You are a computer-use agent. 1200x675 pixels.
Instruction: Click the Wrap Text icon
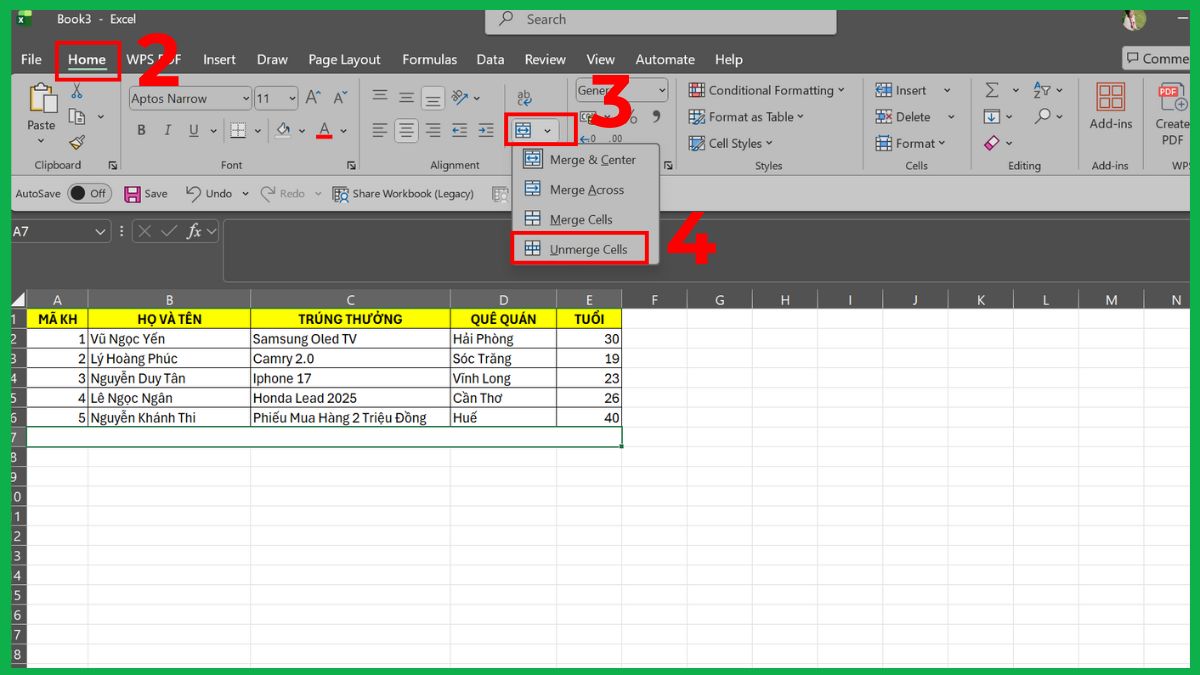tap(523, 95)
